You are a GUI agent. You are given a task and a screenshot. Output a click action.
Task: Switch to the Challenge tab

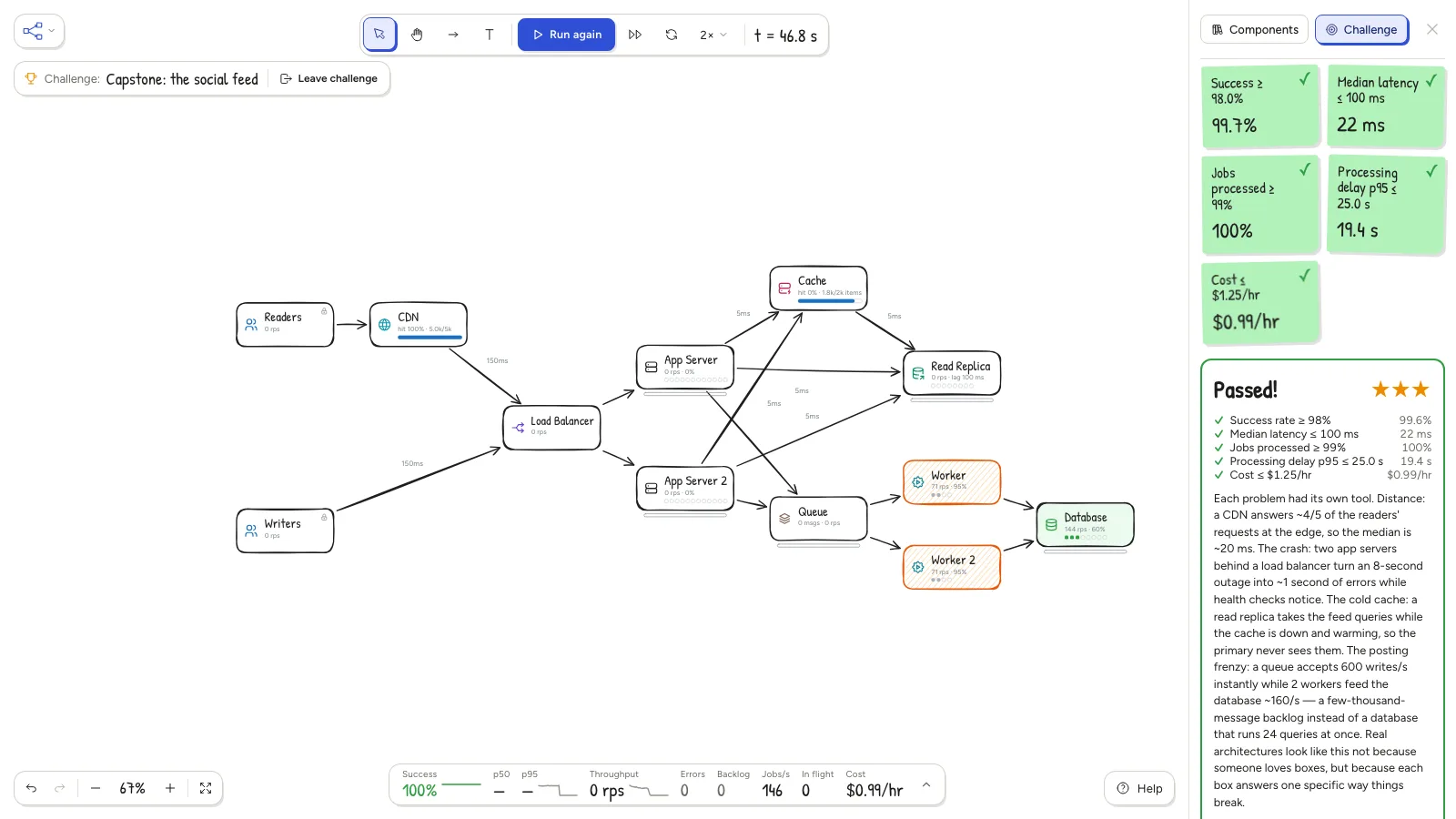tap(1361, 29)
